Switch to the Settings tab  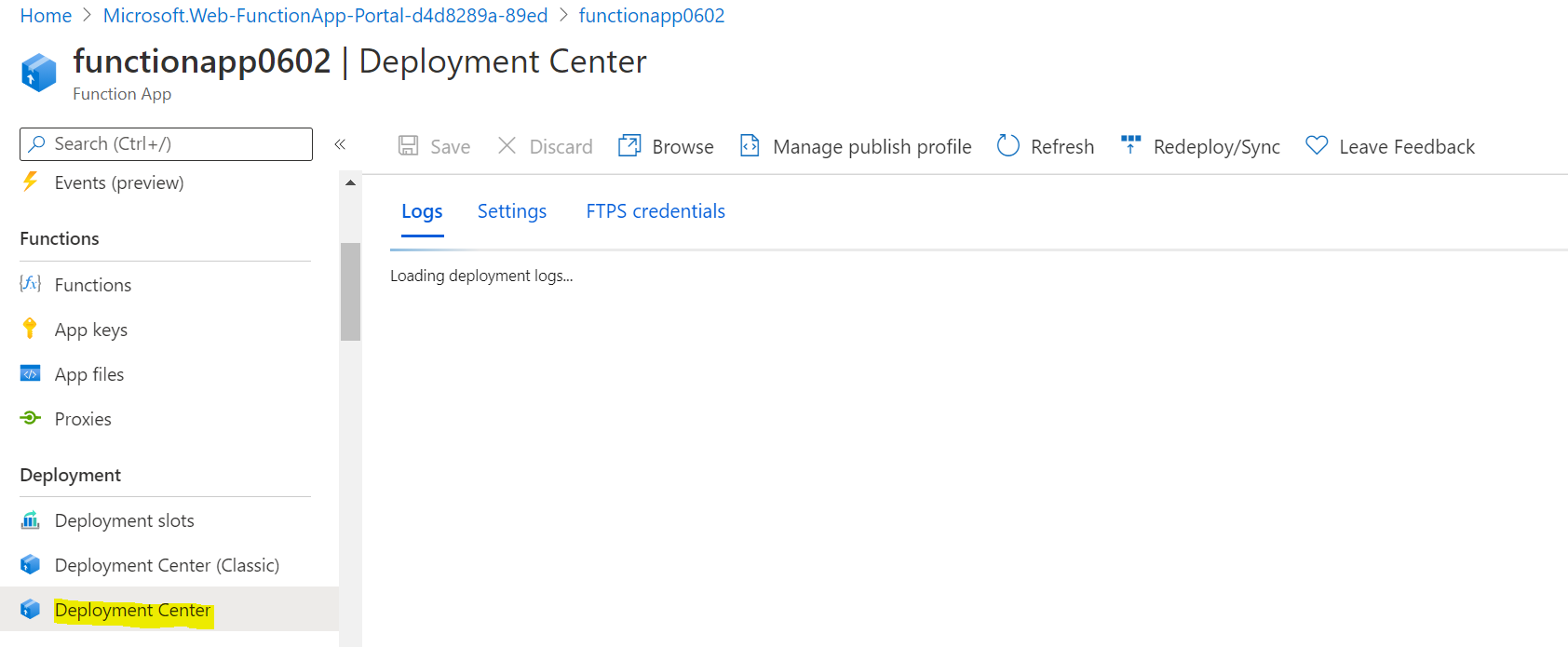pyautogui.click(x=512, y=211)
